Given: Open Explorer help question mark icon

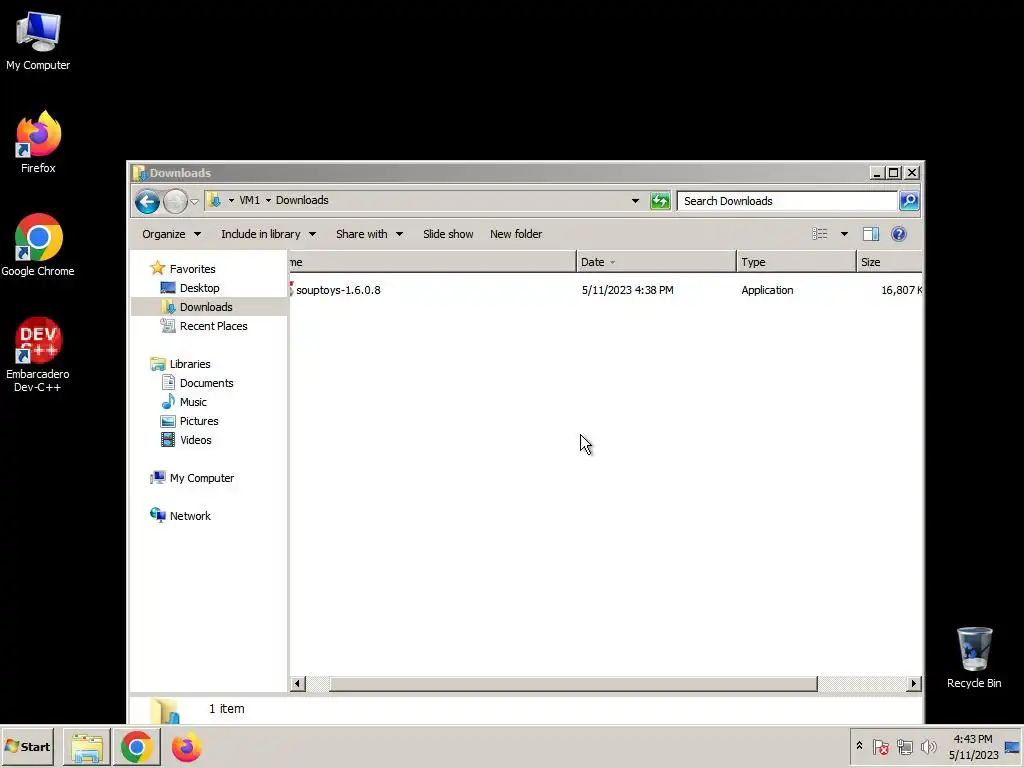Looking at the screenshot, I should point(899,234).
